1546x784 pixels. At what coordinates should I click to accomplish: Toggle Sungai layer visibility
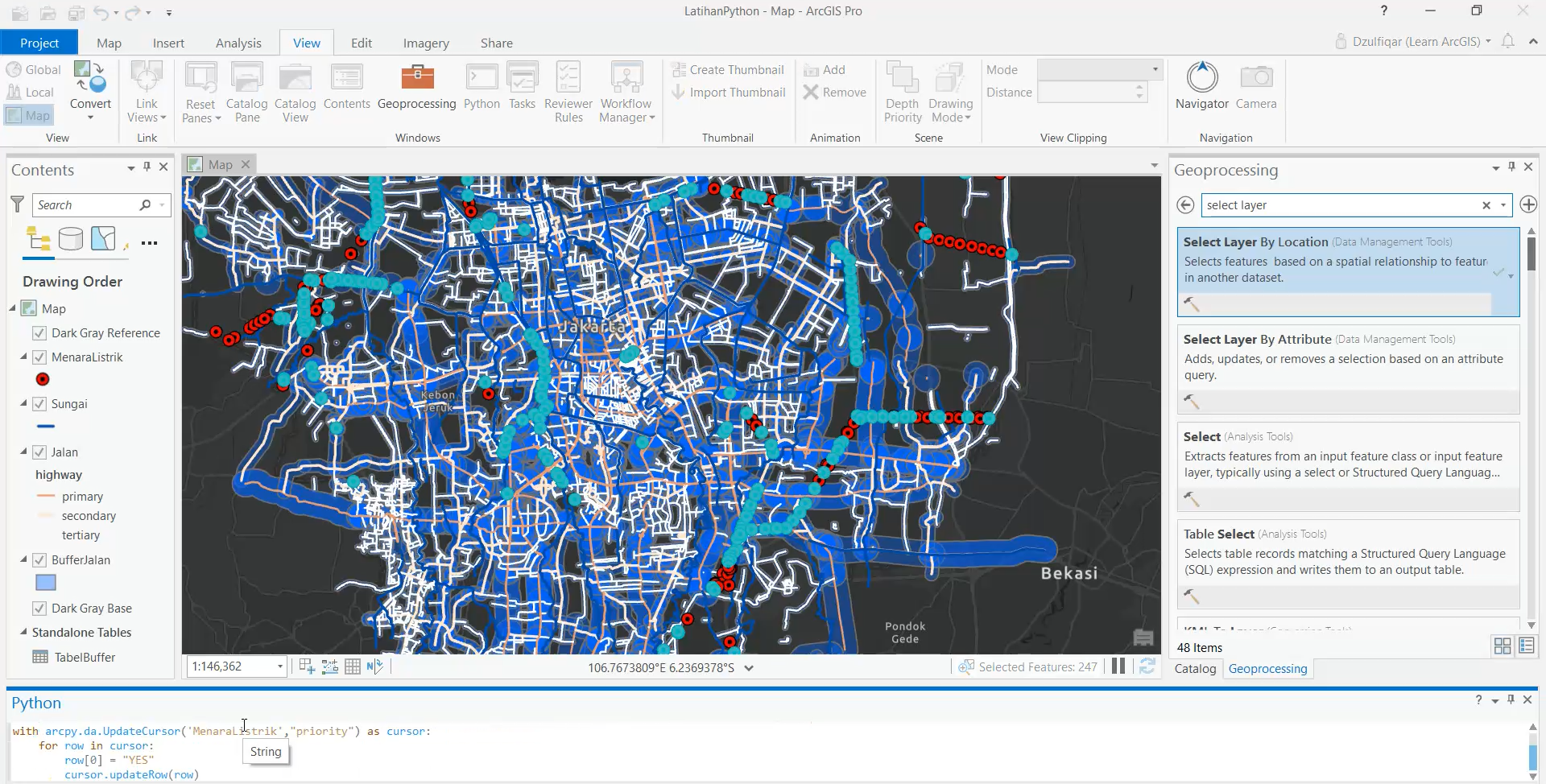[x=39, y=404]
